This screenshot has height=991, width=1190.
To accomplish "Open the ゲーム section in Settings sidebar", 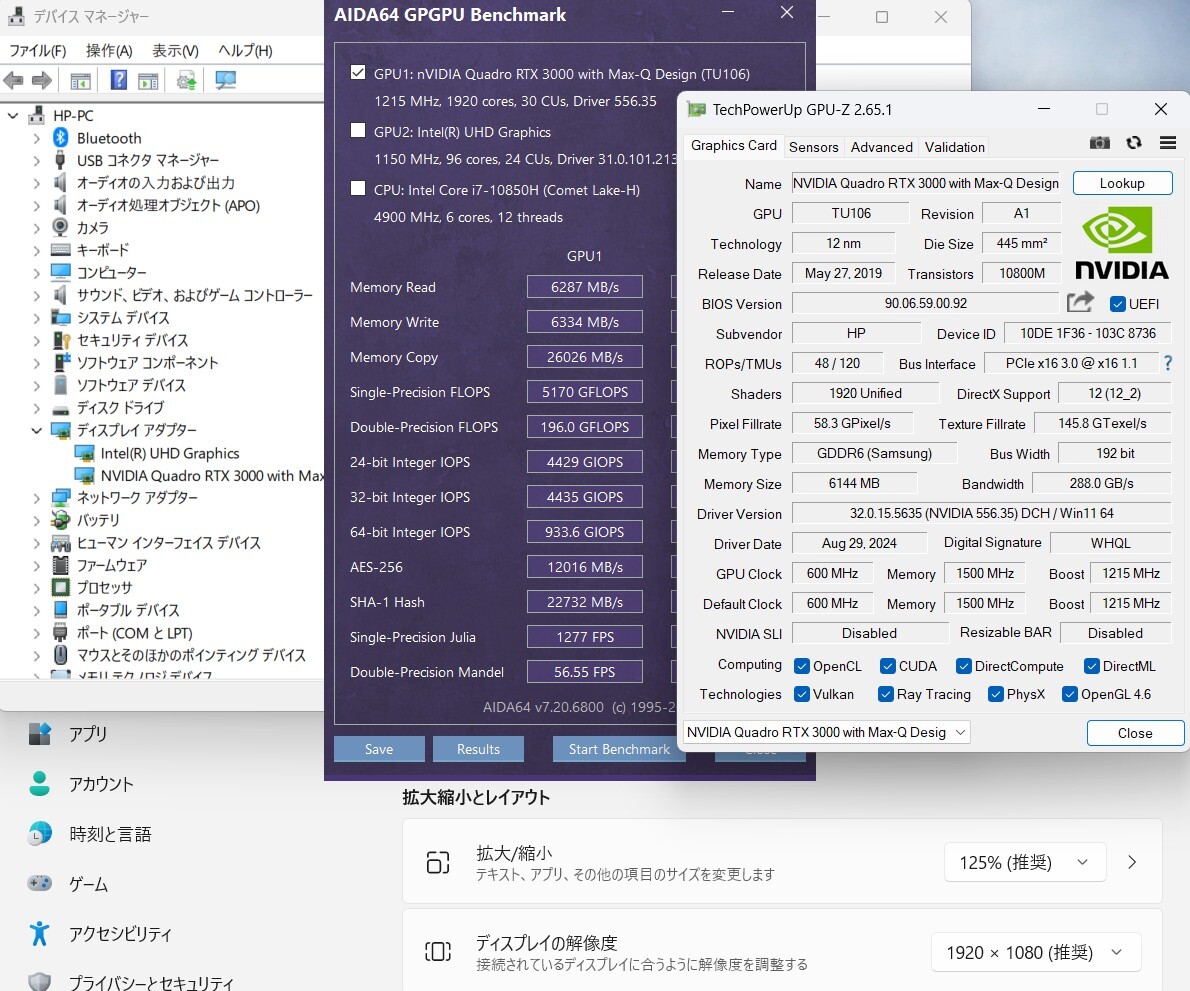I will click(x=87, y=884).
